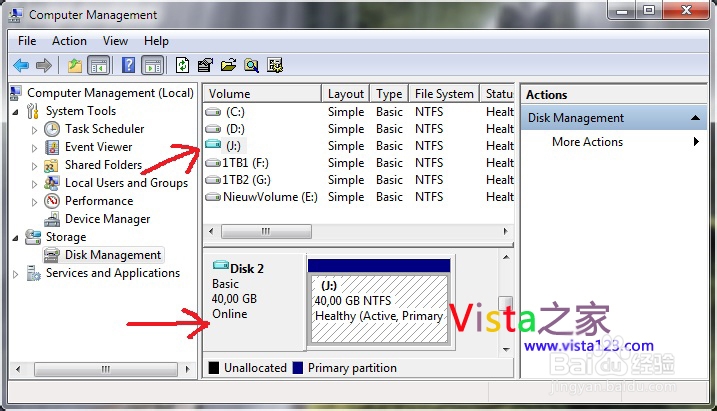Screen dimensions: 717x411
Task: Click the black Unallocated legend swatch
Action: click(x=214, y=368)
